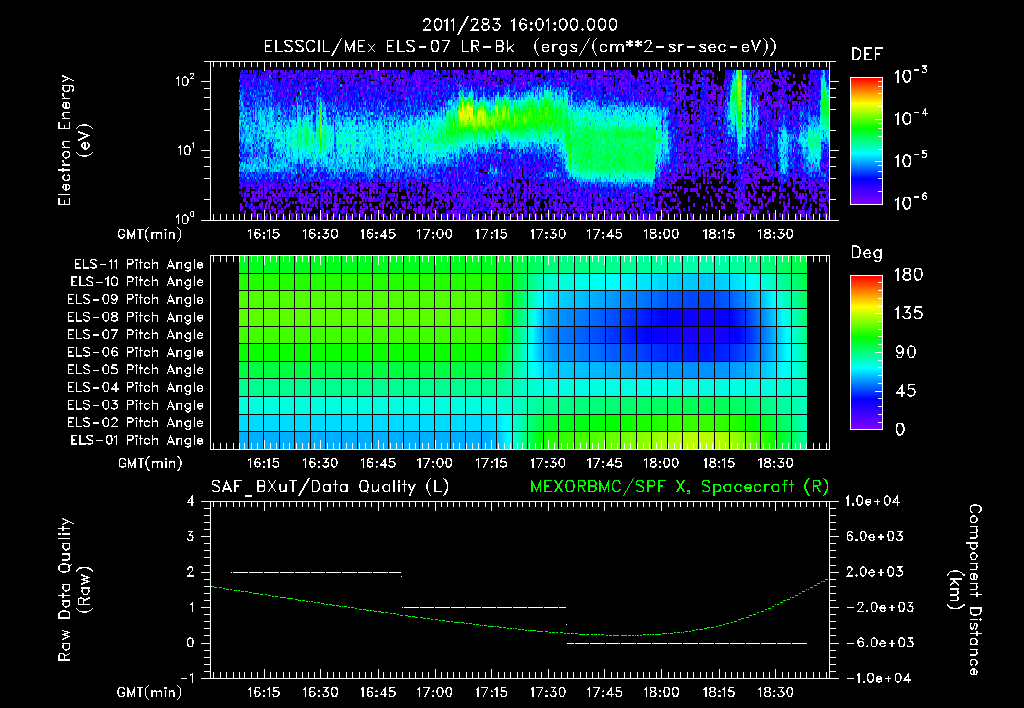Click the data quality line segment at level 2
The height and width of the screenshot is (708, 1024).
[316, 572]
